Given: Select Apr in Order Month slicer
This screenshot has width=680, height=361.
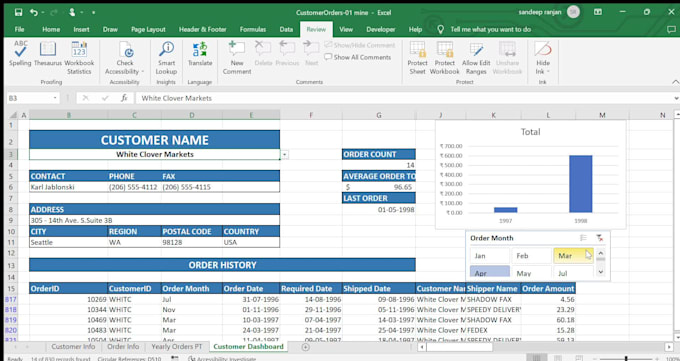Looking at the screenshot, I should coord(490,272).
